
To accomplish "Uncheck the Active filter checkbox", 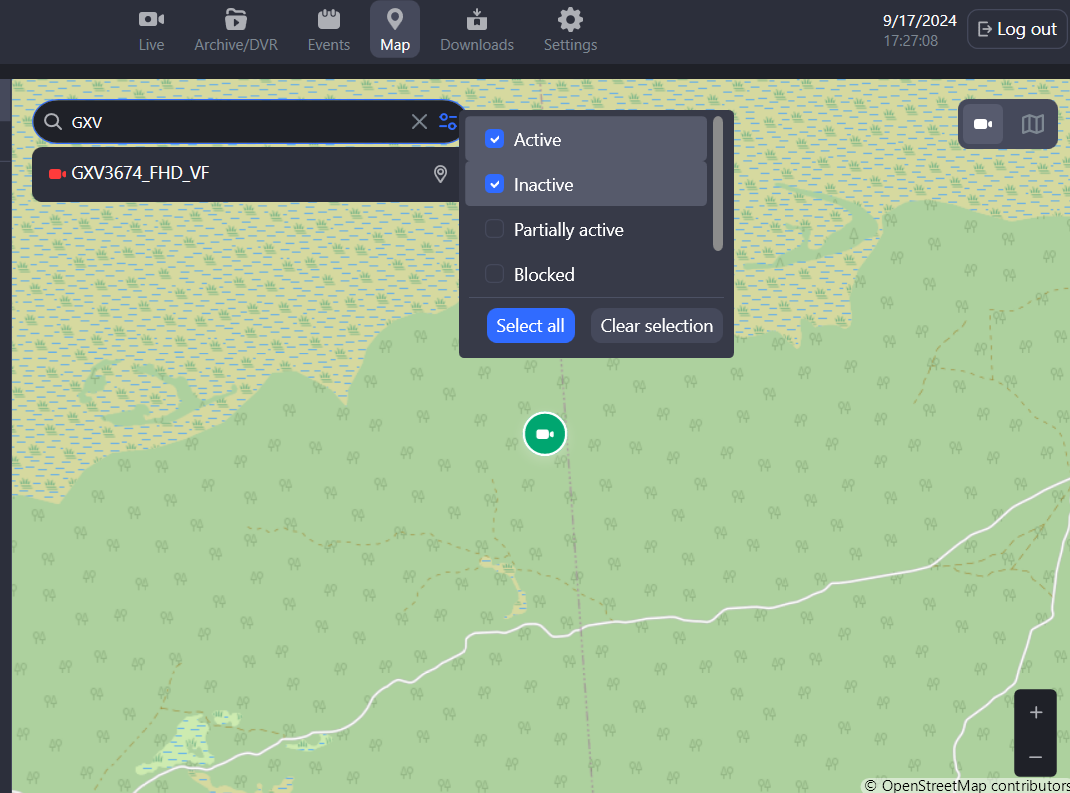I will pos(494,140).
